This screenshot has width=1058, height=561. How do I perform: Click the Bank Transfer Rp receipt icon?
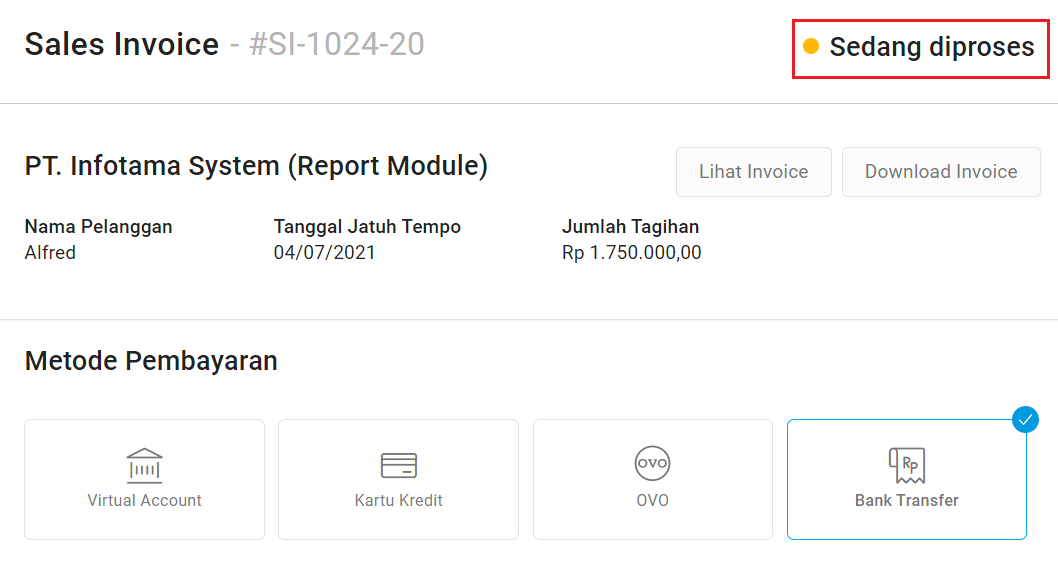click(907, 465)
